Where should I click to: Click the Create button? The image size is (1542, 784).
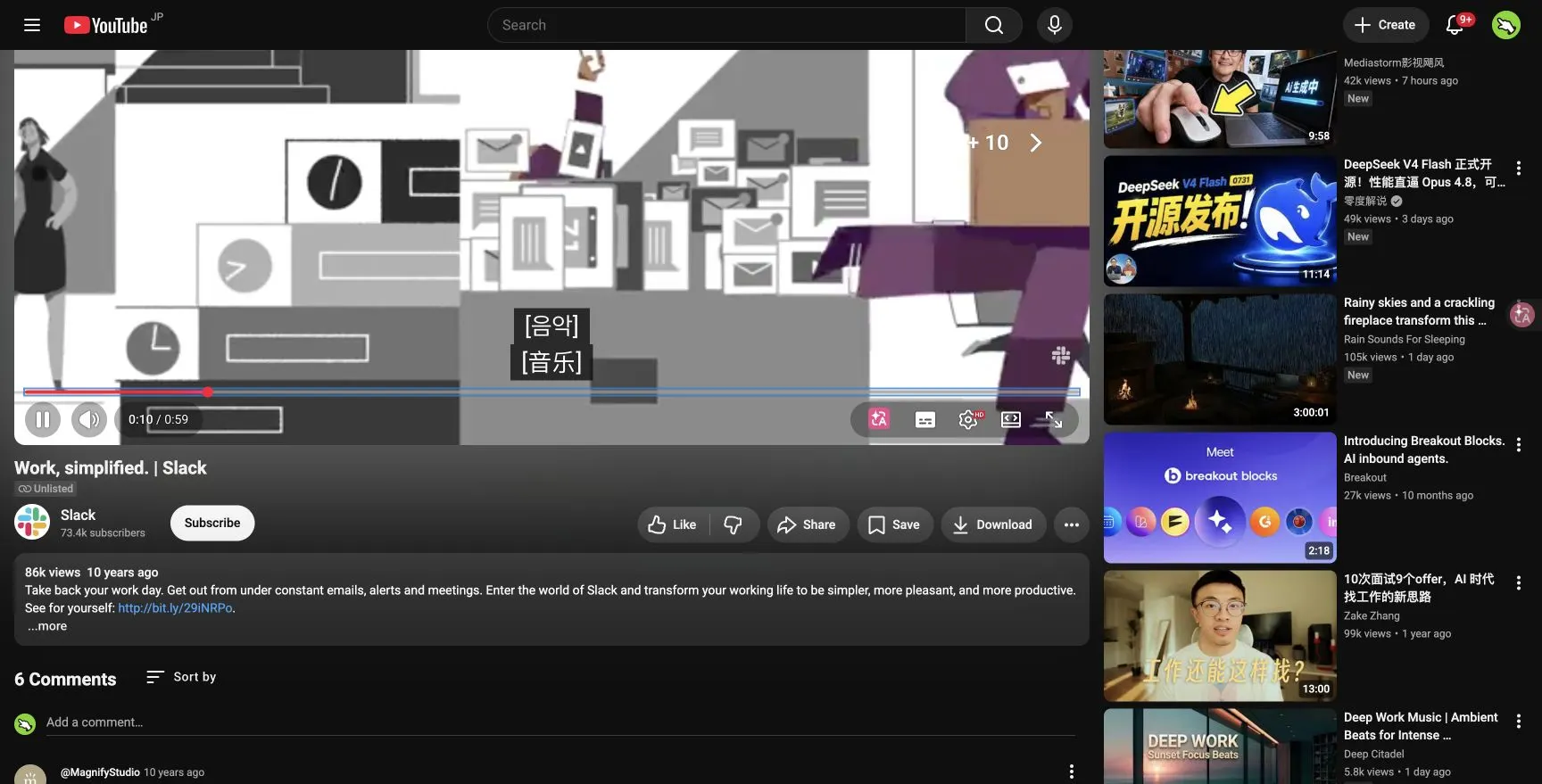pyautogui.click(x=1385, y=25)
